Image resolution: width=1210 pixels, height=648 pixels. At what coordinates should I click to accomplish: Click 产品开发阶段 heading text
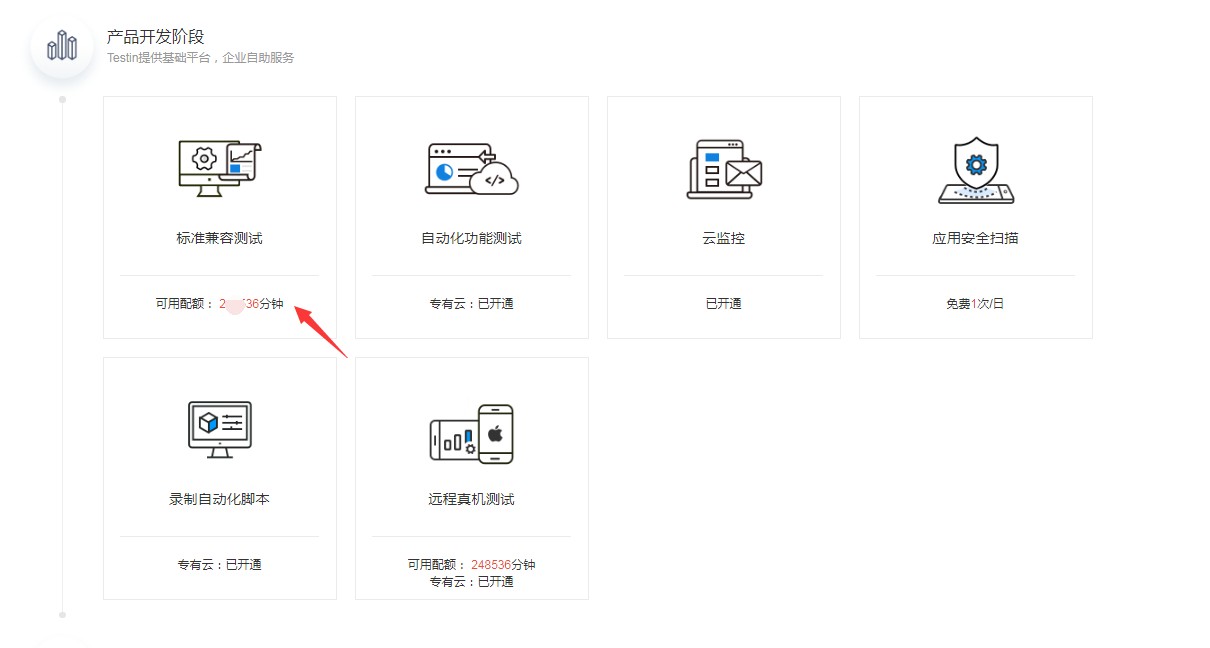[156, 37]
